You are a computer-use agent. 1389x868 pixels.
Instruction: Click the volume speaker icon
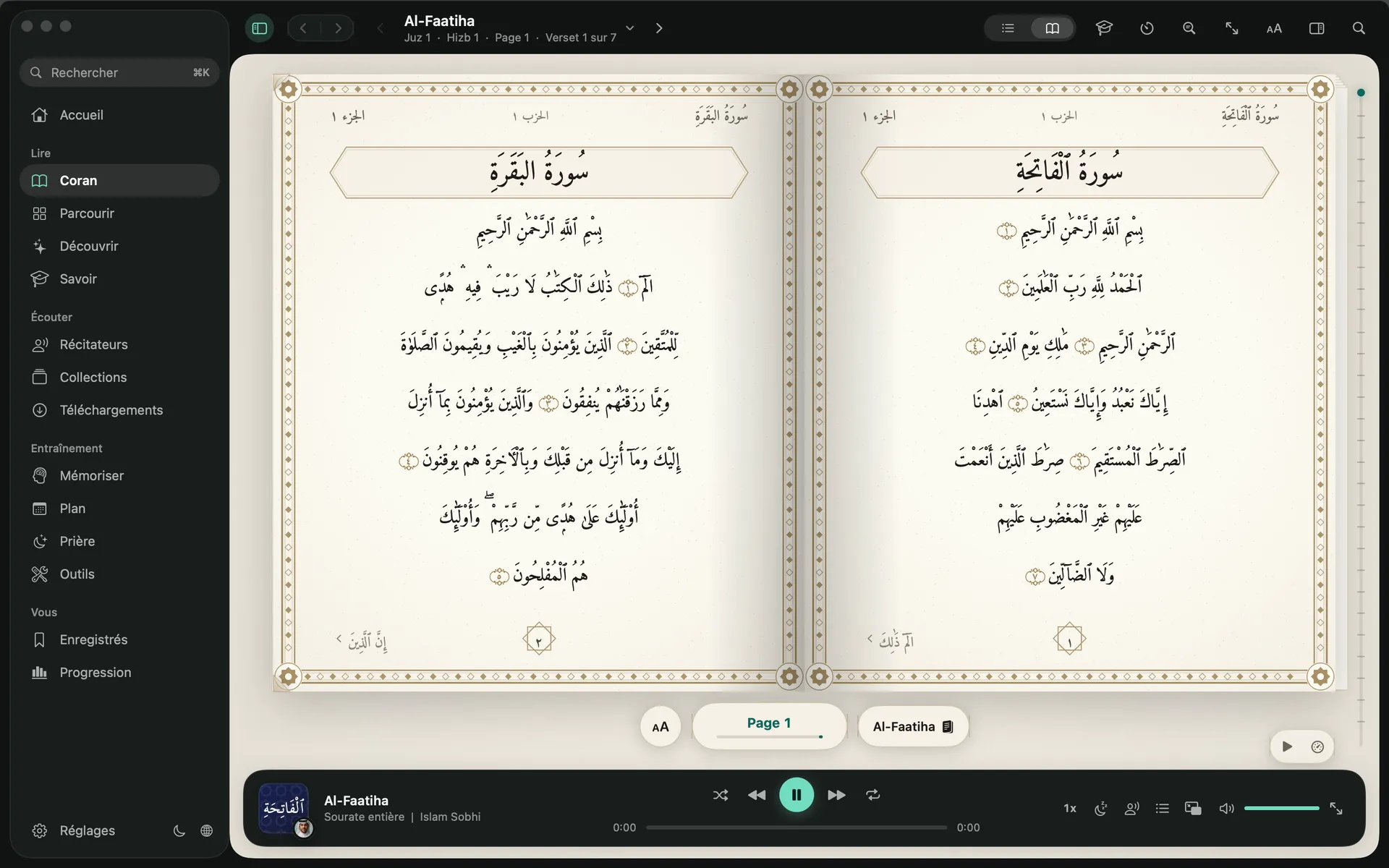[x=1226, y=808]
